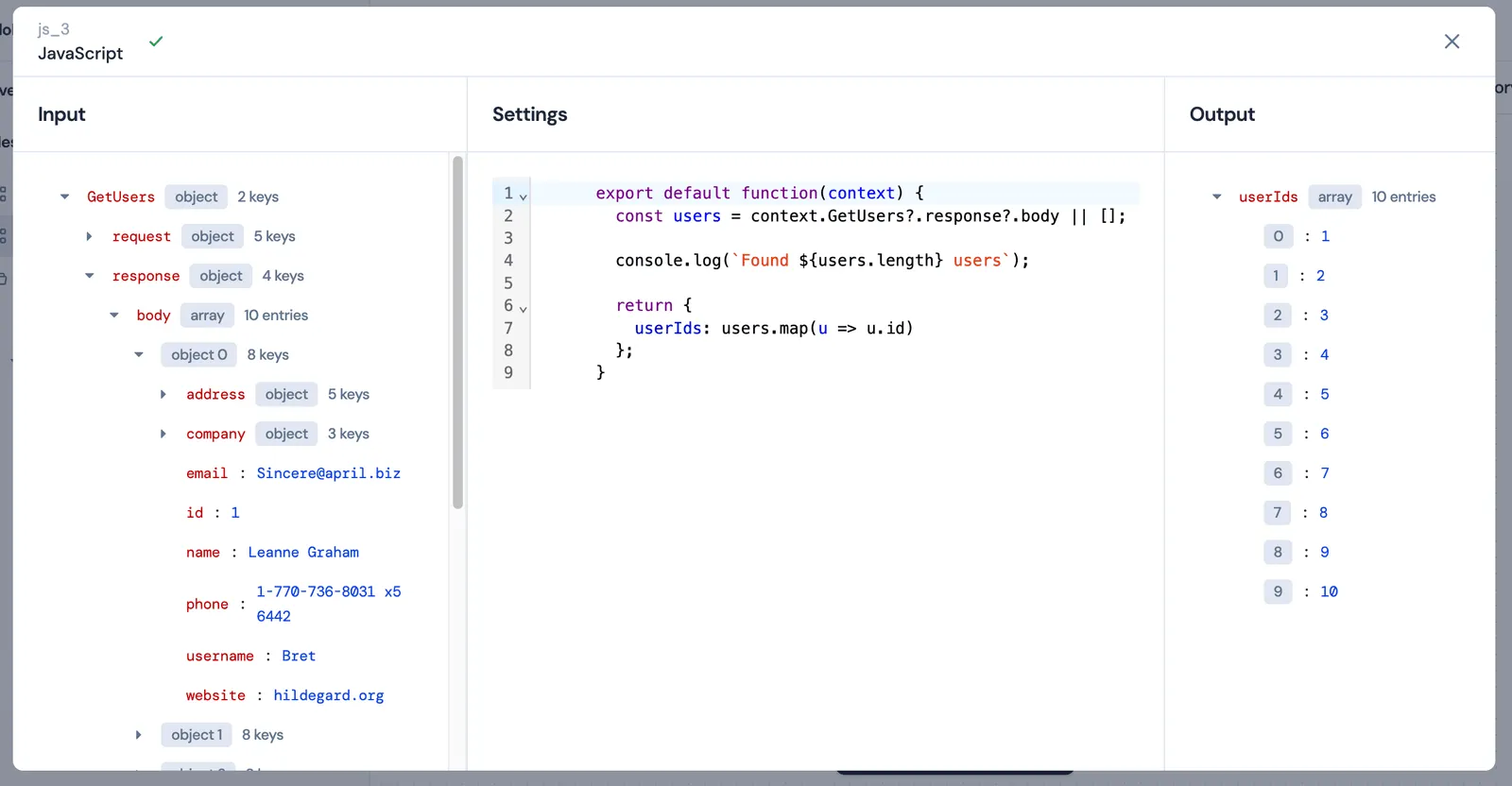The width and height of the screenshot is (1512, 786).
Task: Click output value 7 at index 6
Action: tap(1325, 473)
